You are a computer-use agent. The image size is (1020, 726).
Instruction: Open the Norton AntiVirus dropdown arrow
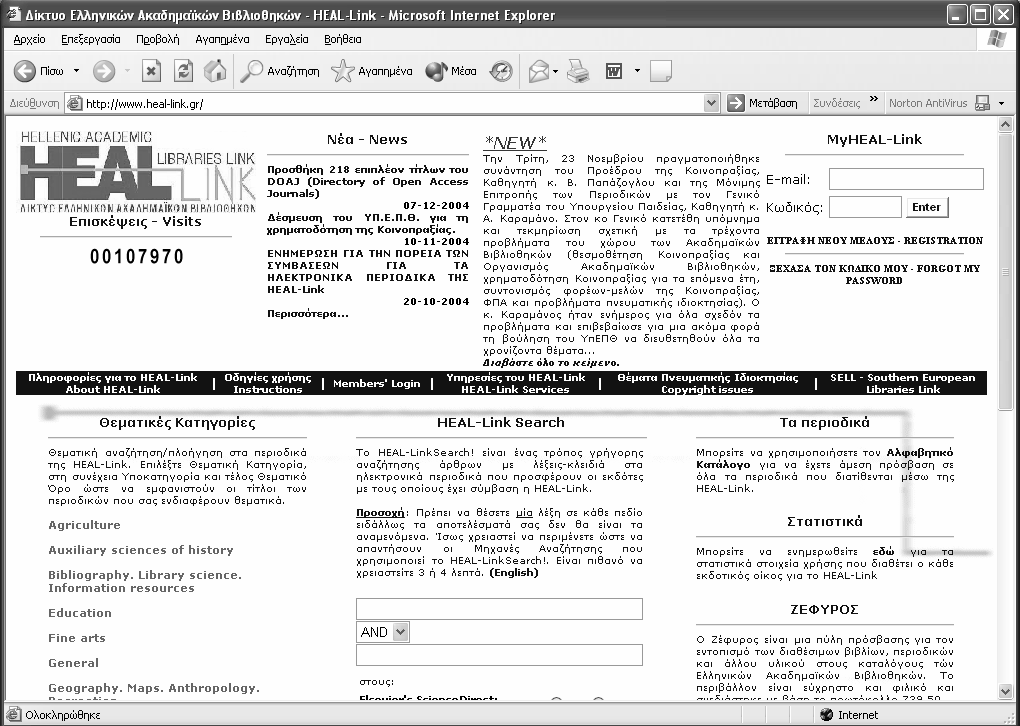1002,103
